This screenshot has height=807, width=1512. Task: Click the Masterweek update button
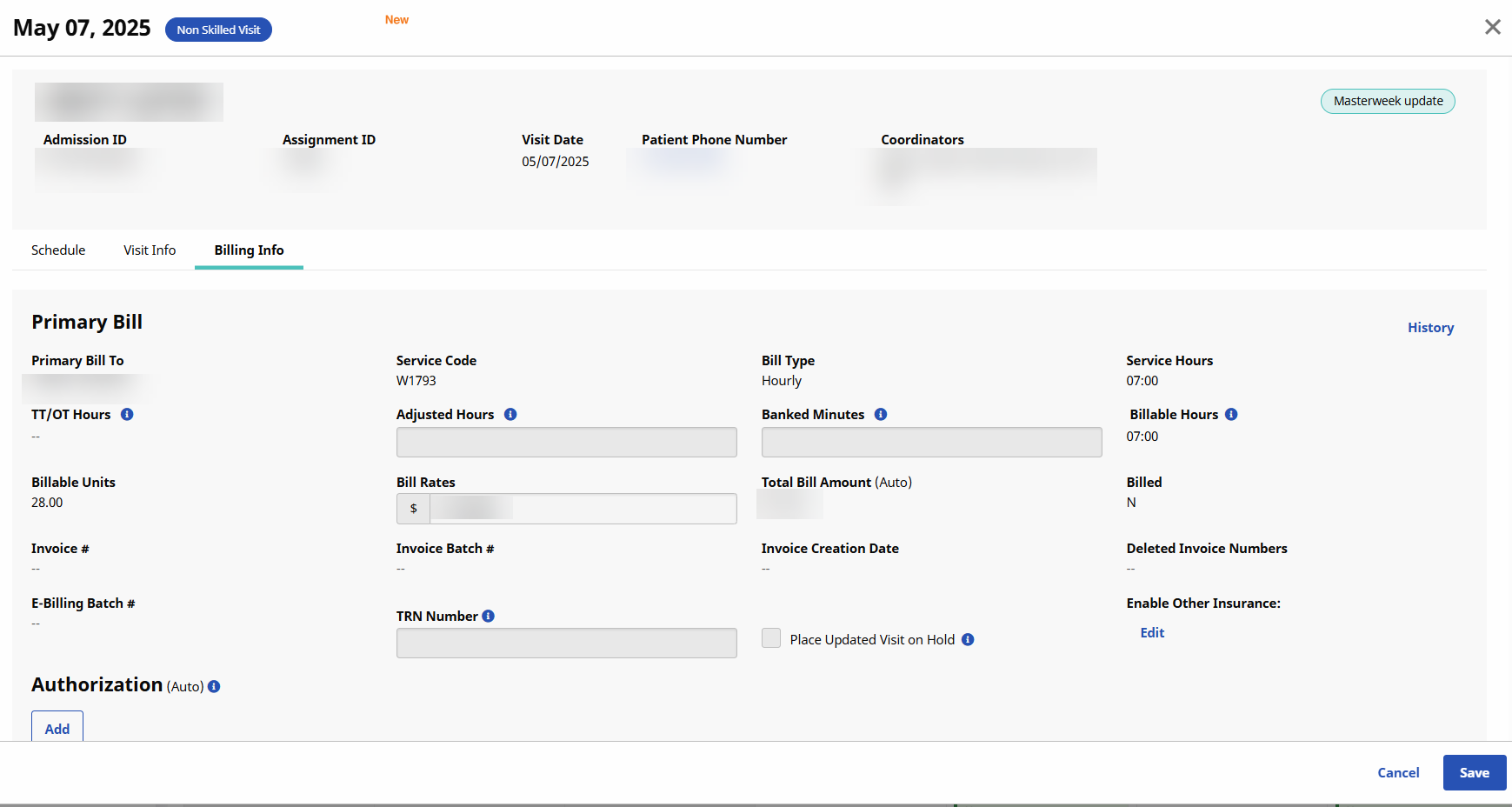coord(1388,101)
